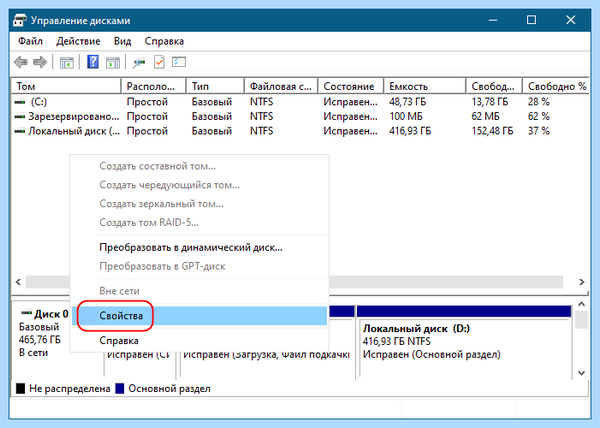This screenshot has height=428, width=600.
Task: Click Вне сети context menu entry
Action: click(199, 291)
